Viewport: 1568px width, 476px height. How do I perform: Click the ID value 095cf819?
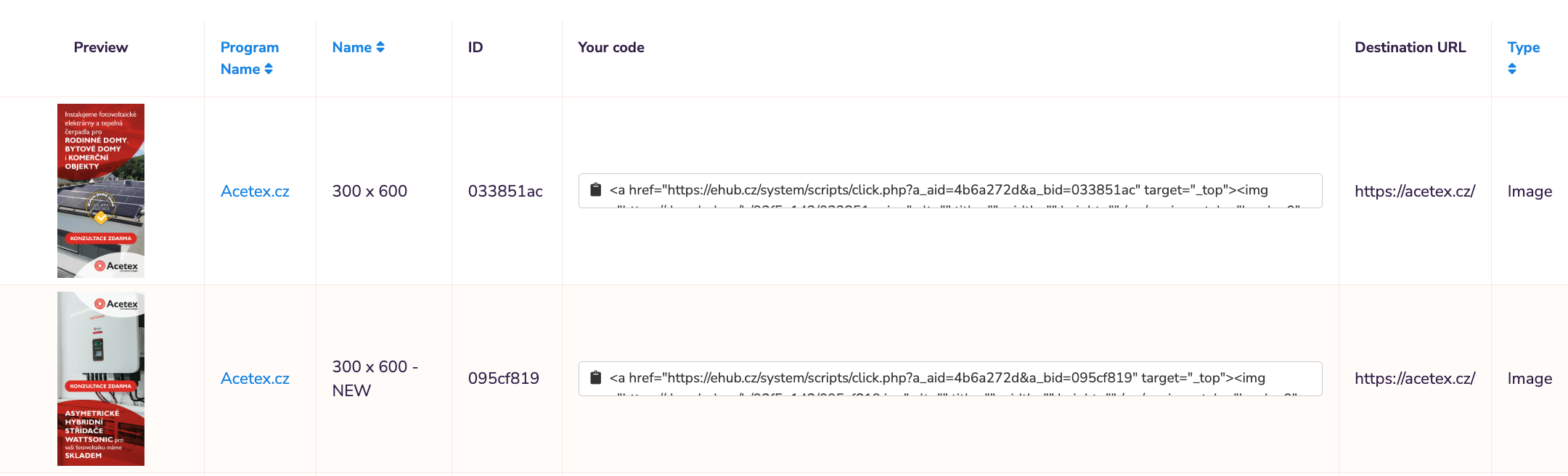point(504,379)
